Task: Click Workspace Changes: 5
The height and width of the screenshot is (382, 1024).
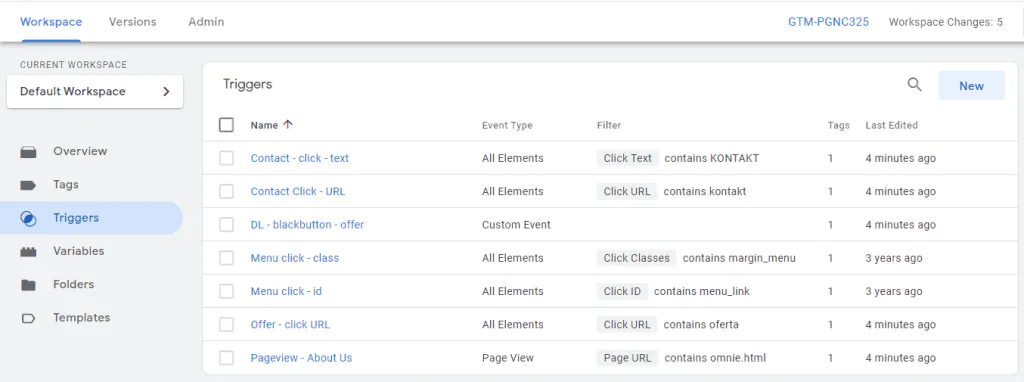Action: click(x=946, y=22)
